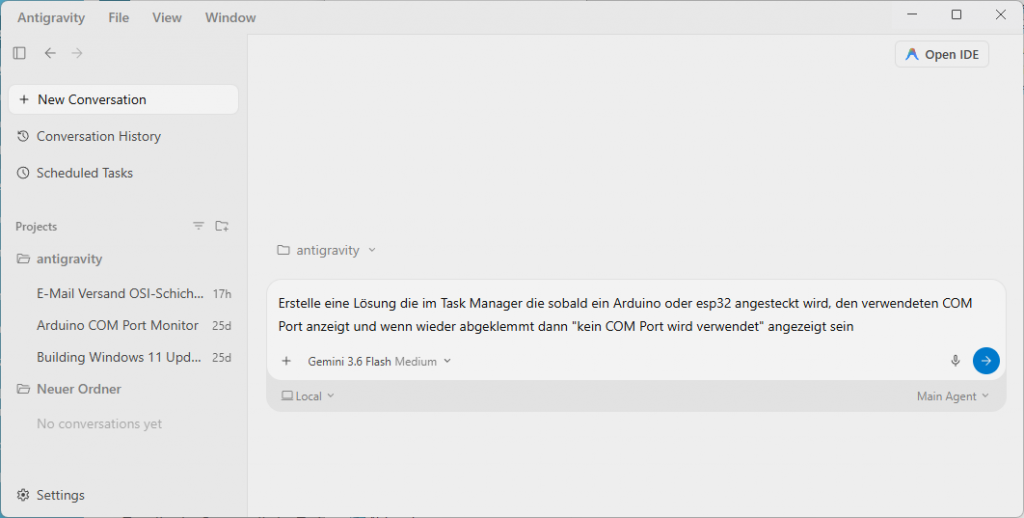The height and width of the screenshot is (518, 1024).
Task: Open the Main Agent dropdown
Action: point(953,396)
